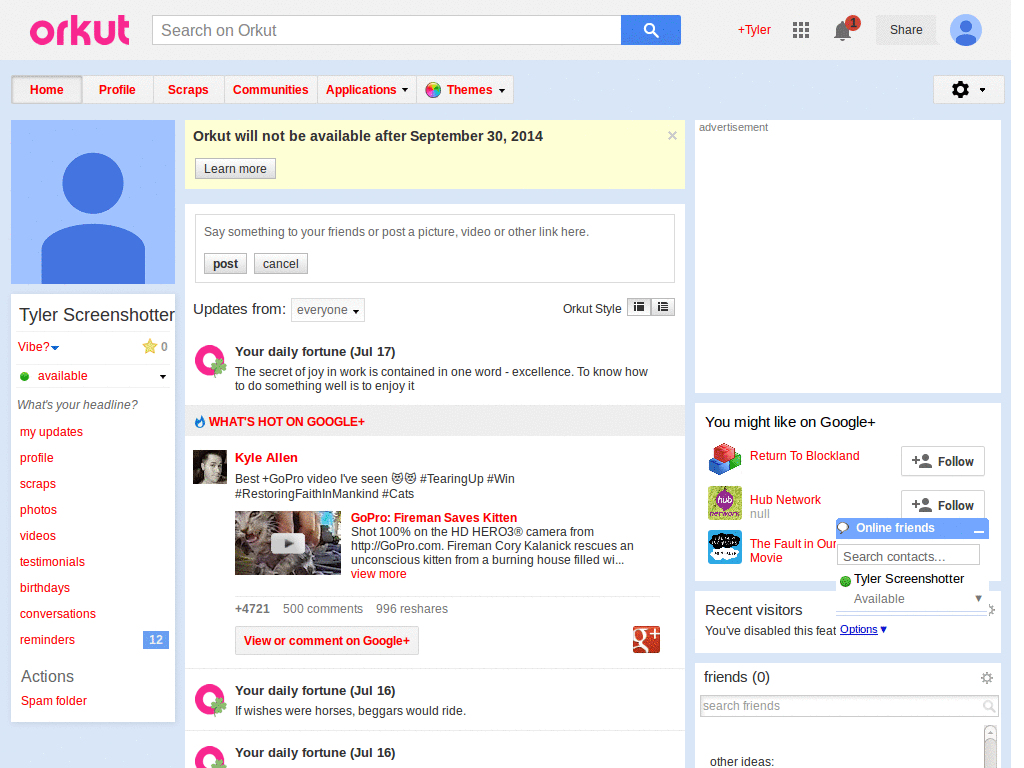Click the profile photo placeholder
Screen dimensions: 1024x768
93,202
